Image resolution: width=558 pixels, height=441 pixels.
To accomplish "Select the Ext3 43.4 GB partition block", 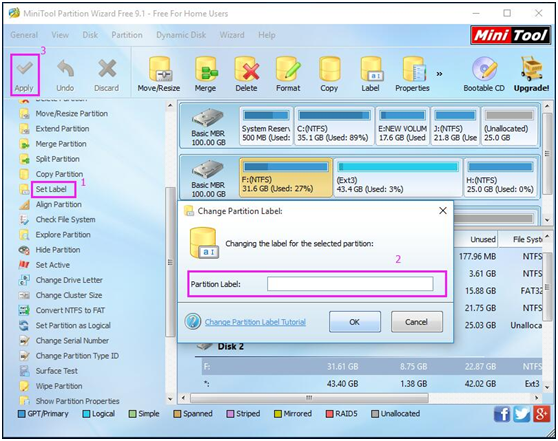I will (398, 177).
